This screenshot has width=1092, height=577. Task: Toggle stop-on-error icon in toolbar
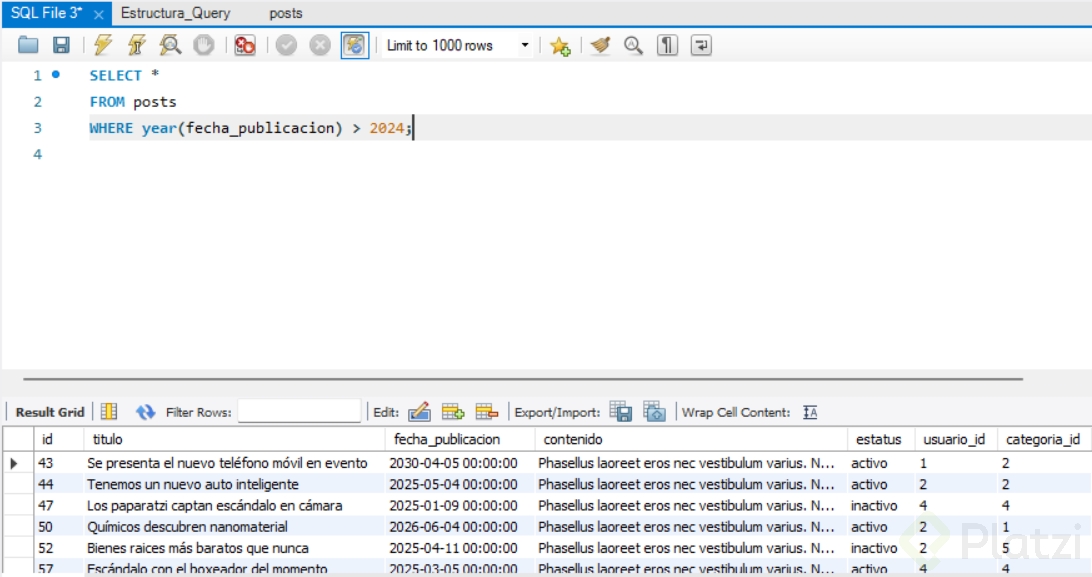[x=244, y=45]
